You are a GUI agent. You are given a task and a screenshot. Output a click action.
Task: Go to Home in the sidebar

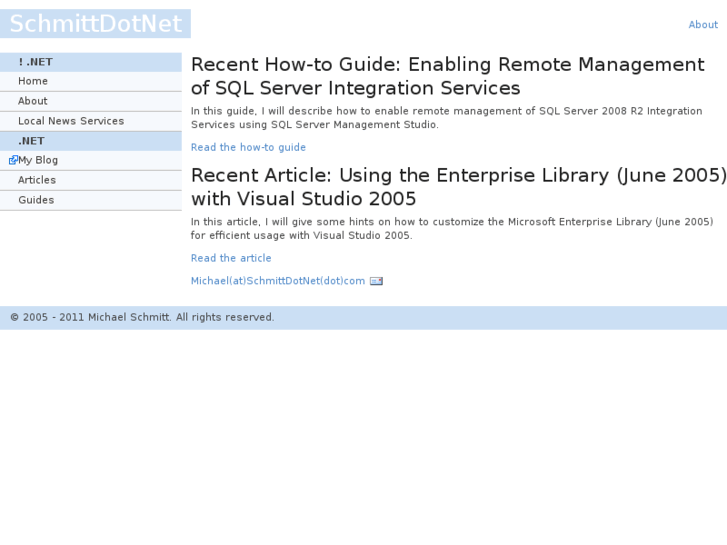pos(33,81)
